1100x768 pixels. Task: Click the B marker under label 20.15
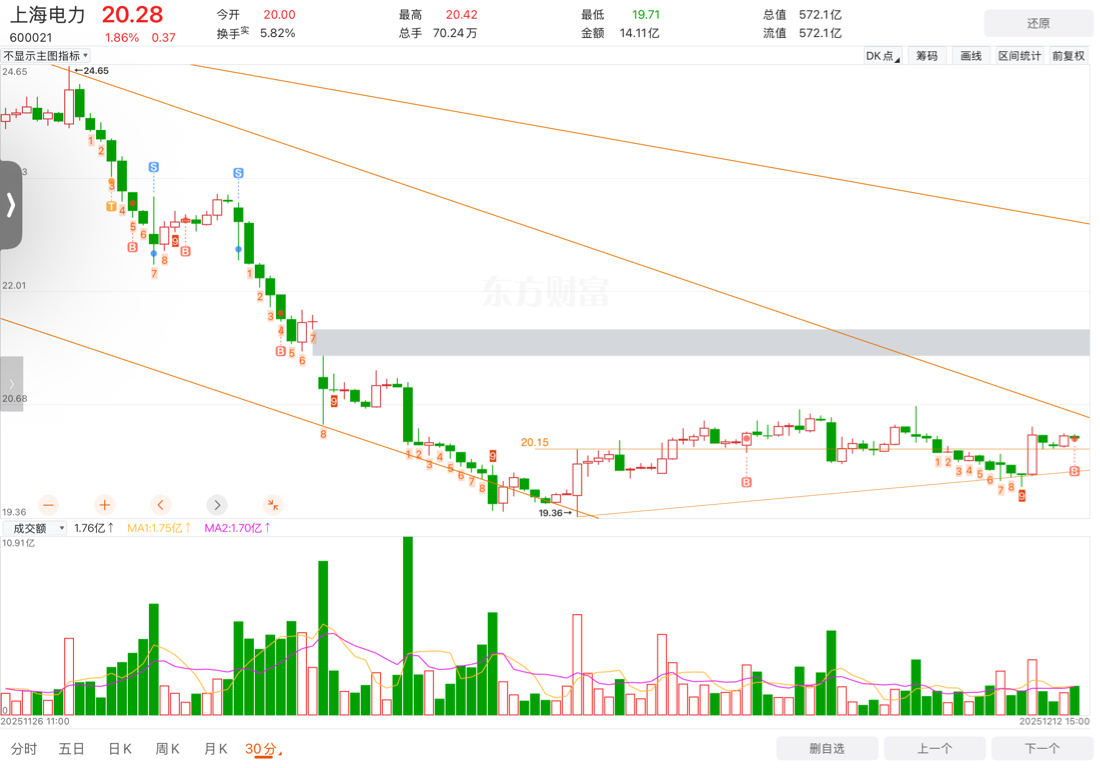point(746,482)
